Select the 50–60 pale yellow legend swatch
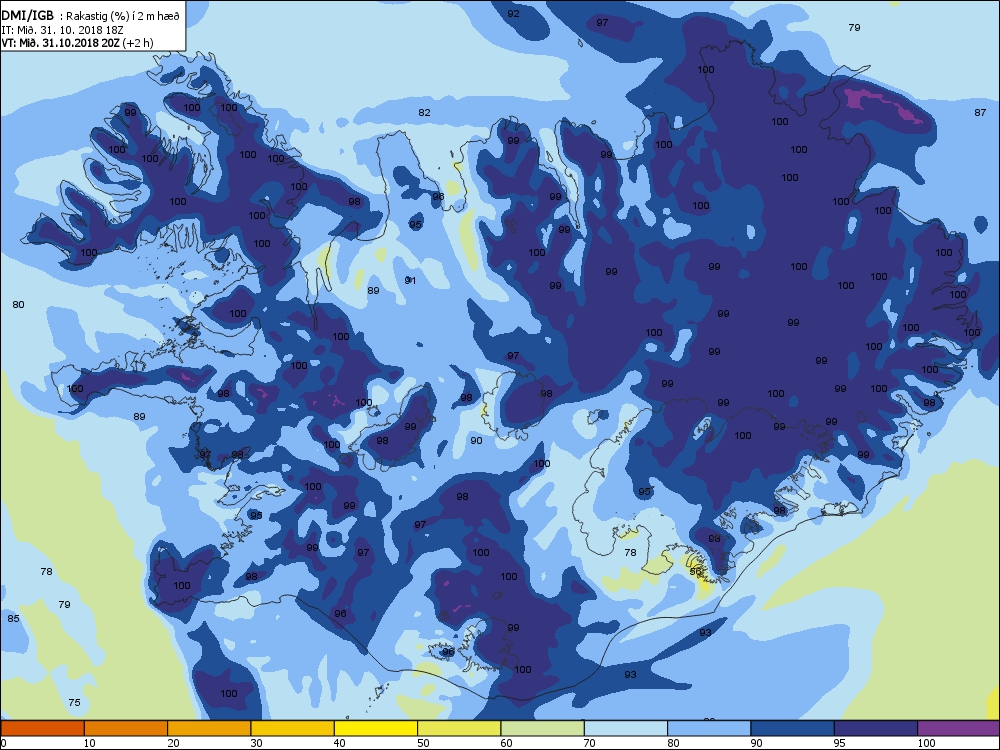The image size is (1000, 750). (459, 728)
